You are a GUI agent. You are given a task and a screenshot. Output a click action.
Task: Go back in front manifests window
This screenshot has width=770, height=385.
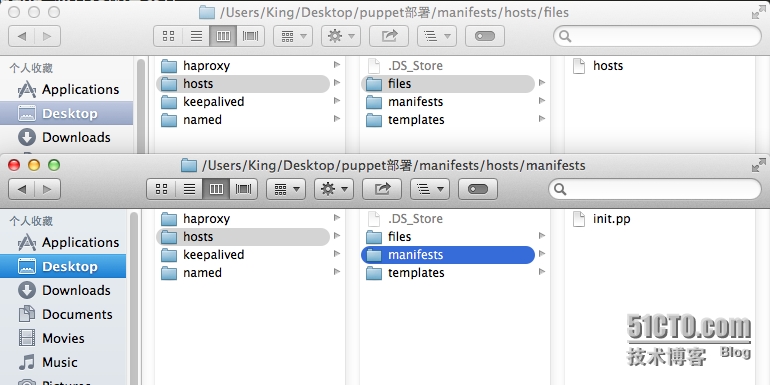coord(22,189)
